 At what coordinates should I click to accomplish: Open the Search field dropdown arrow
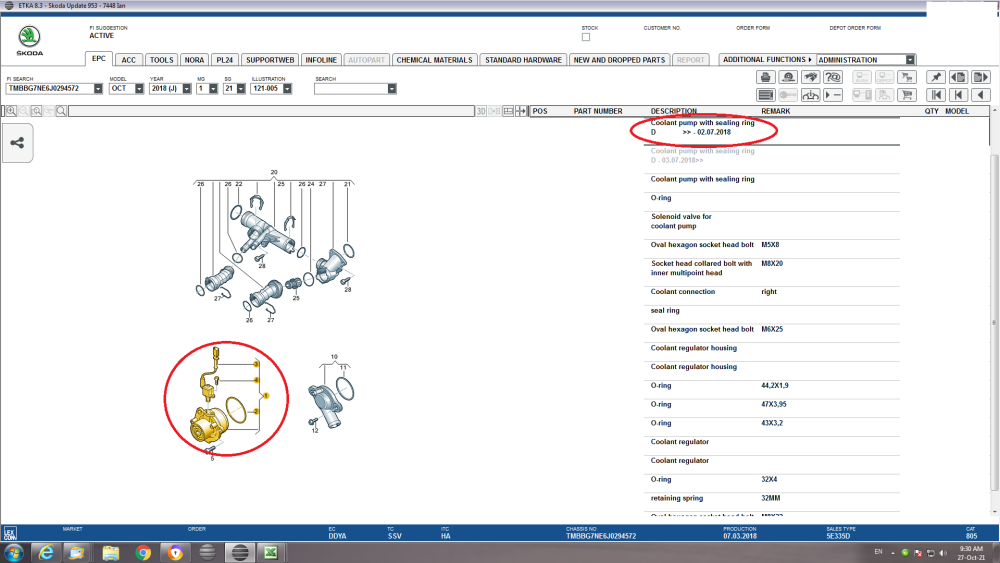[392, 89]
